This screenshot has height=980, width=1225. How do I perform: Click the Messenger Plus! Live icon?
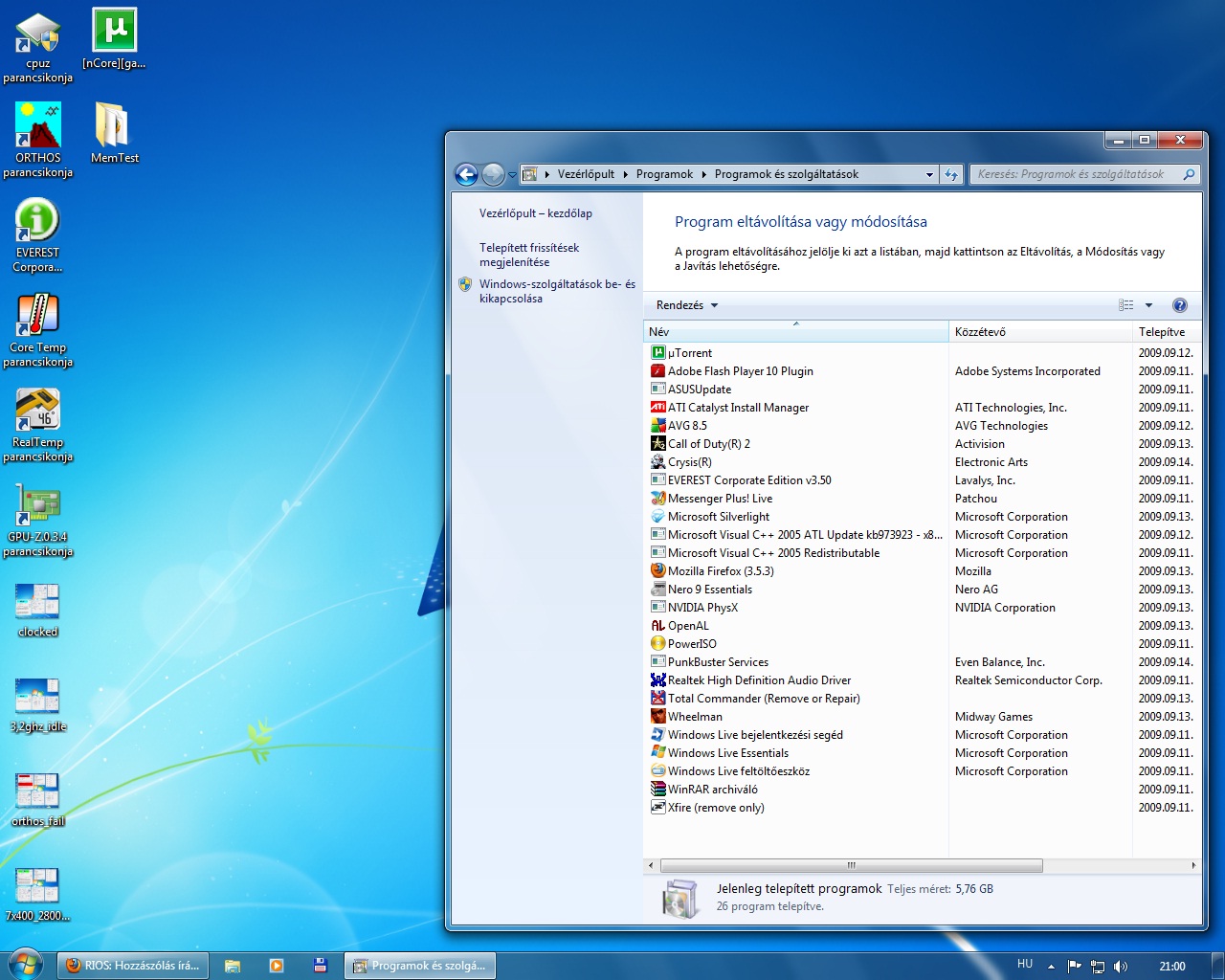coord(657,498)
